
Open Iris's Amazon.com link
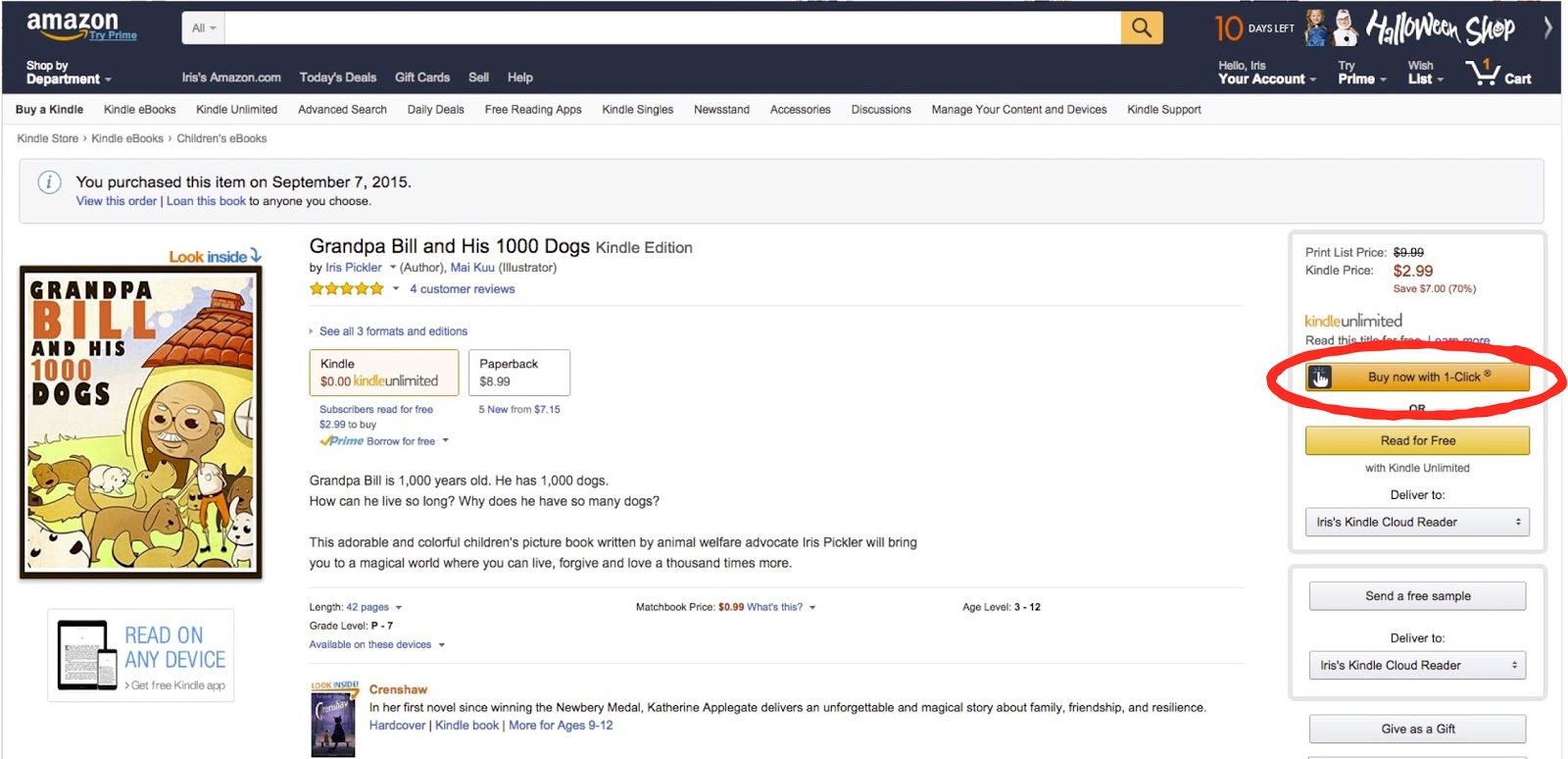[x=231, y=77]
